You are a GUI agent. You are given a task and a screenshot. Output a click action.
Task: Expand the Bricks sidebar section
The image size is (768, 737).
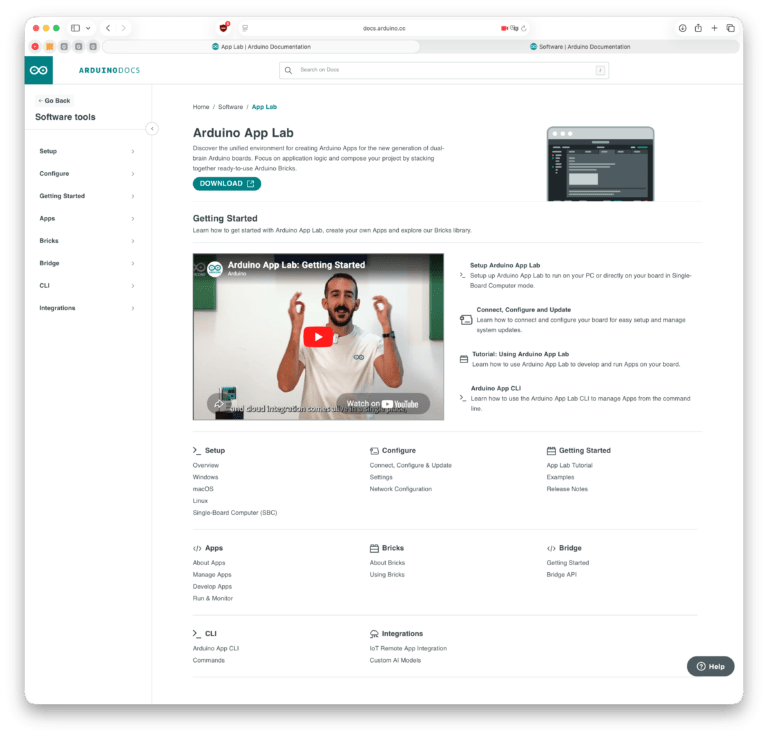tap(87, 241)
